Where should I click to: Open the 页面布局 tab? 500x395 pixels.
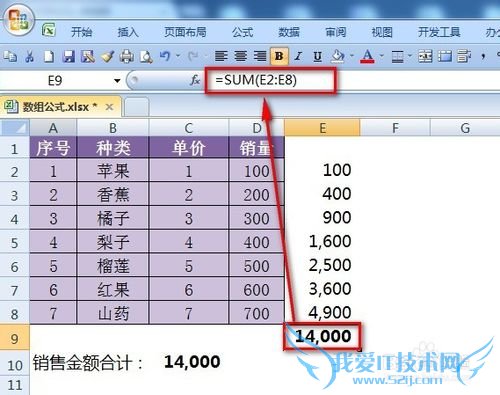point(185,32)
